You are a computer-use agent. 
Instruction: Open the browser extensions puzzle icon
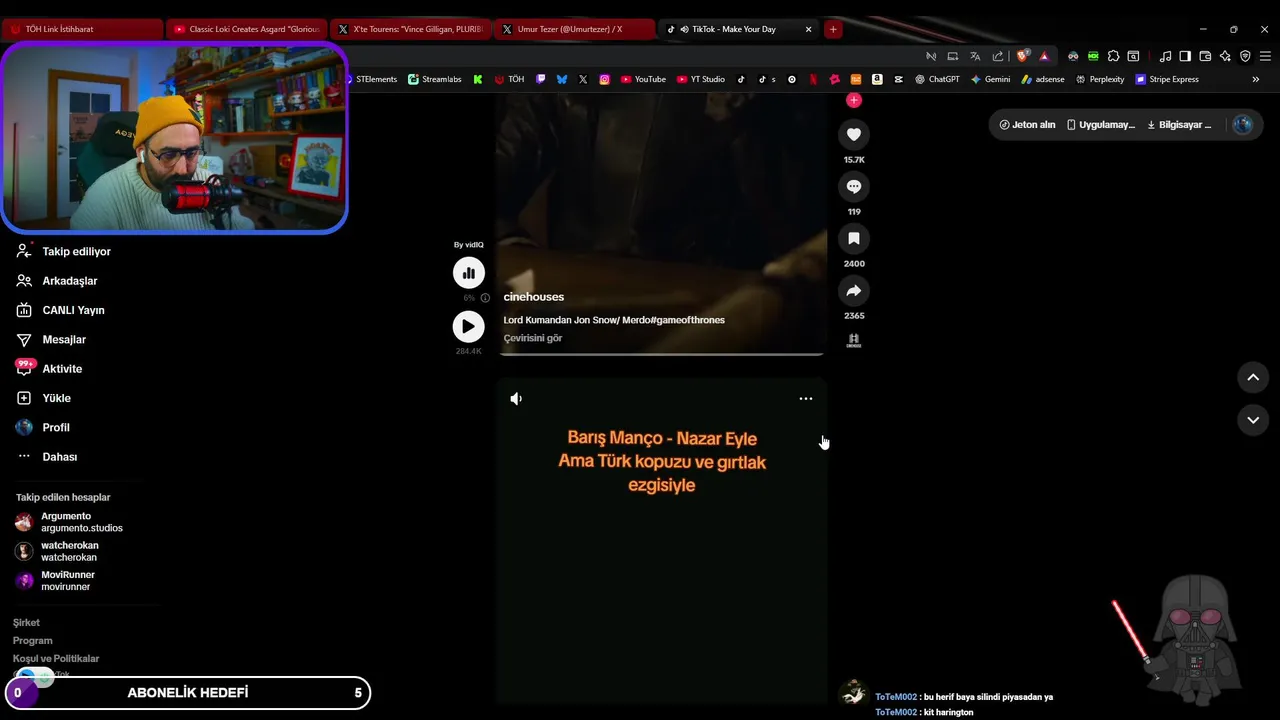[1113, 56]
